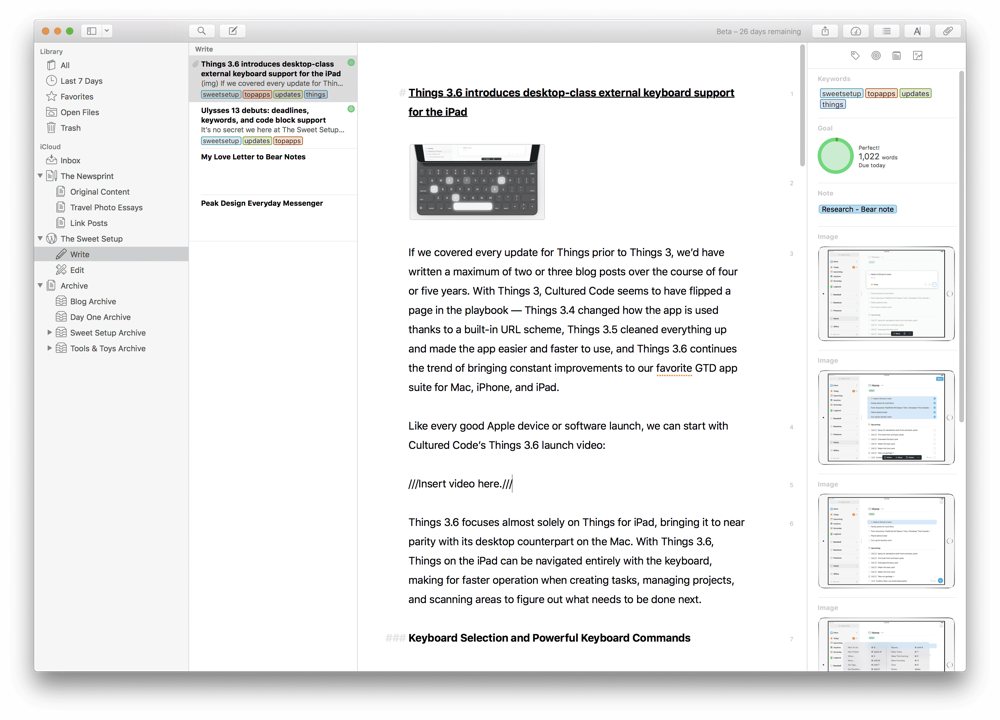Open the Research – Bear note attachment

(x=858, y=209)
